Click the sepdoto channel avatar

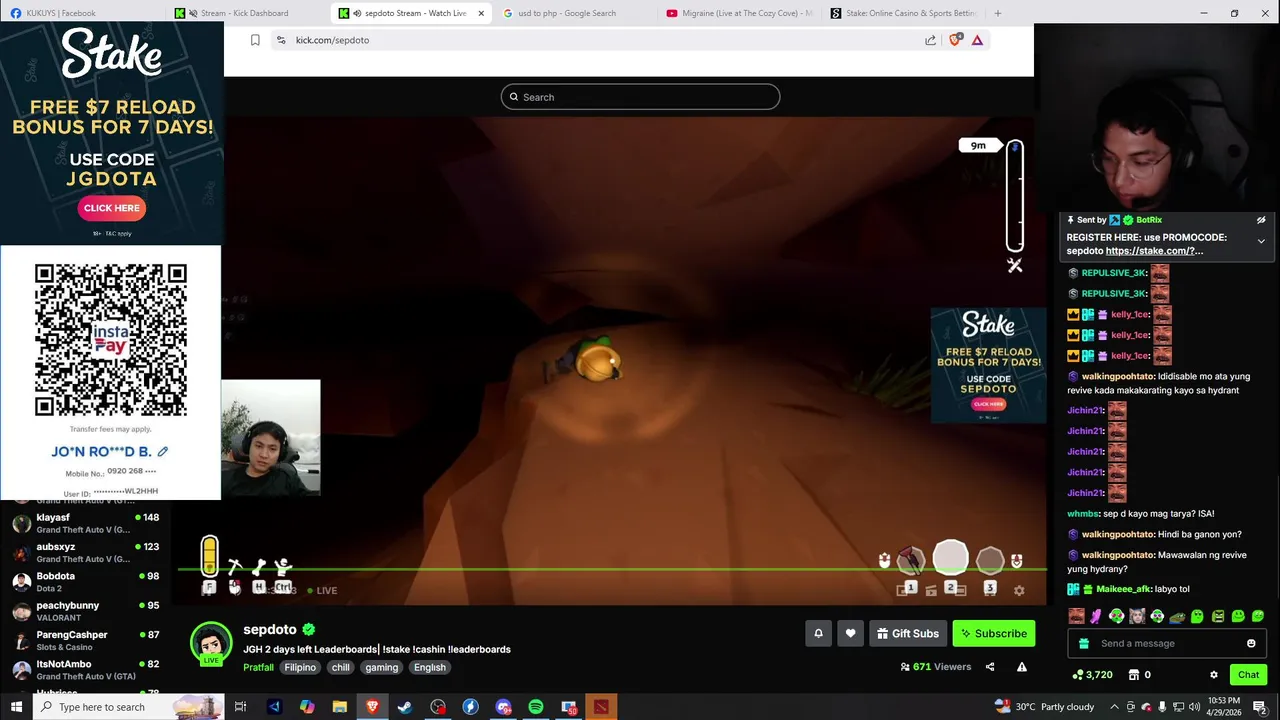pyautogui.click(x=211, y=642)
